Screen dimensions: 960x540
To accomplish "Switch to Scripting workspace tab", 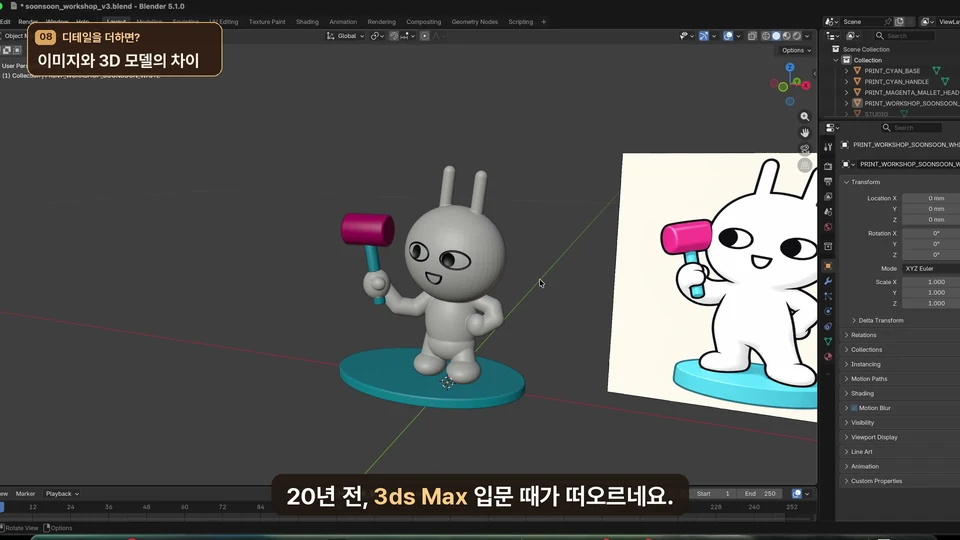I will [x=520, y=22].
